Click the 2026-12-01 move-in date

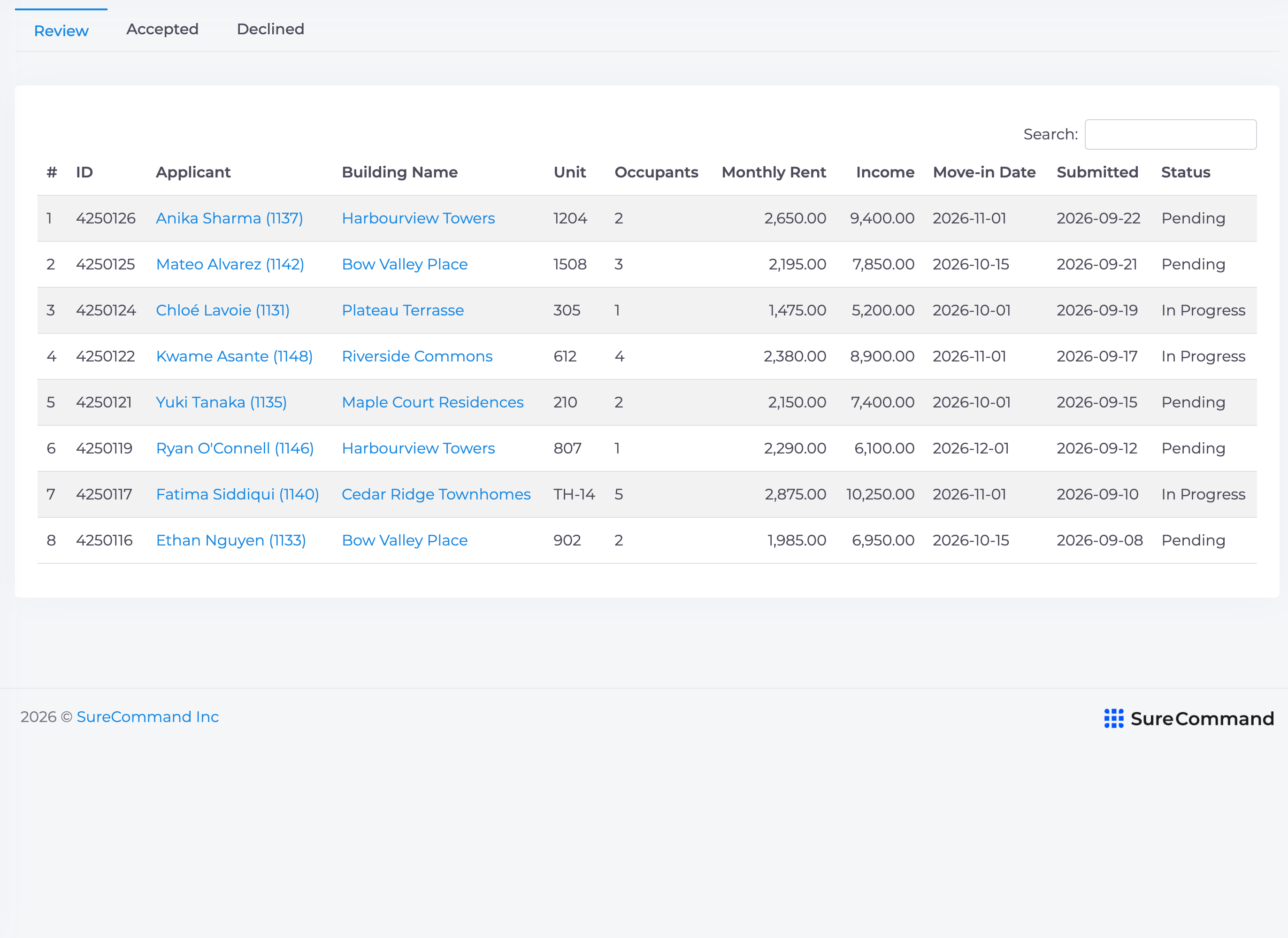click(x=971, y=448)
